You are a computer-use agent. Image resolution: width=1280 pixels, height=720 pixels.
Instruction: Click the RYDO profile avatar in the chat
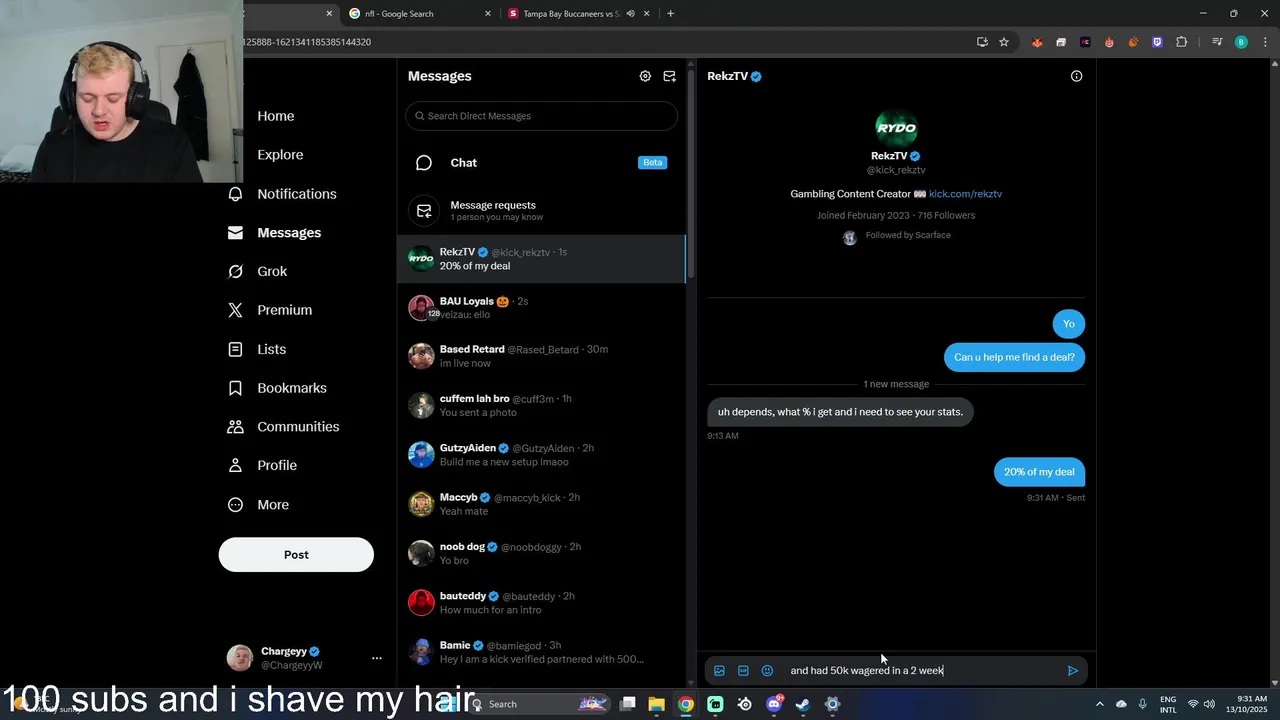click(x=896, y=127)
